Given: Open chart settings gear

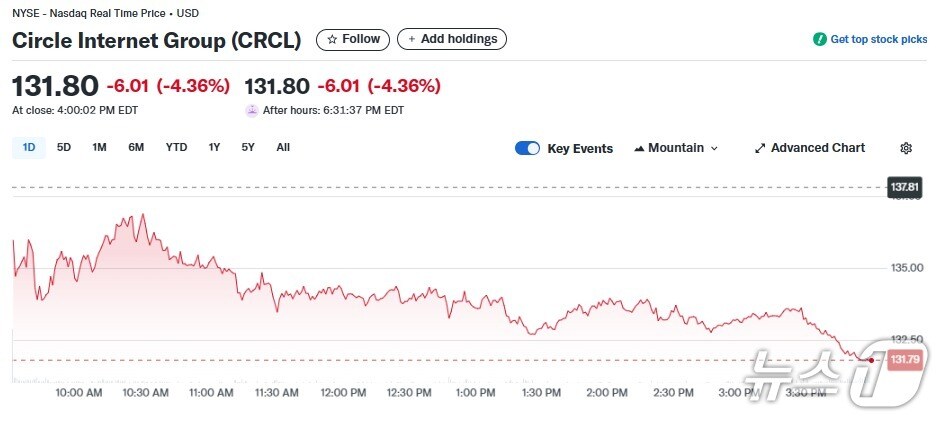Looking at the screenshot, I should [x=906, y=148].
